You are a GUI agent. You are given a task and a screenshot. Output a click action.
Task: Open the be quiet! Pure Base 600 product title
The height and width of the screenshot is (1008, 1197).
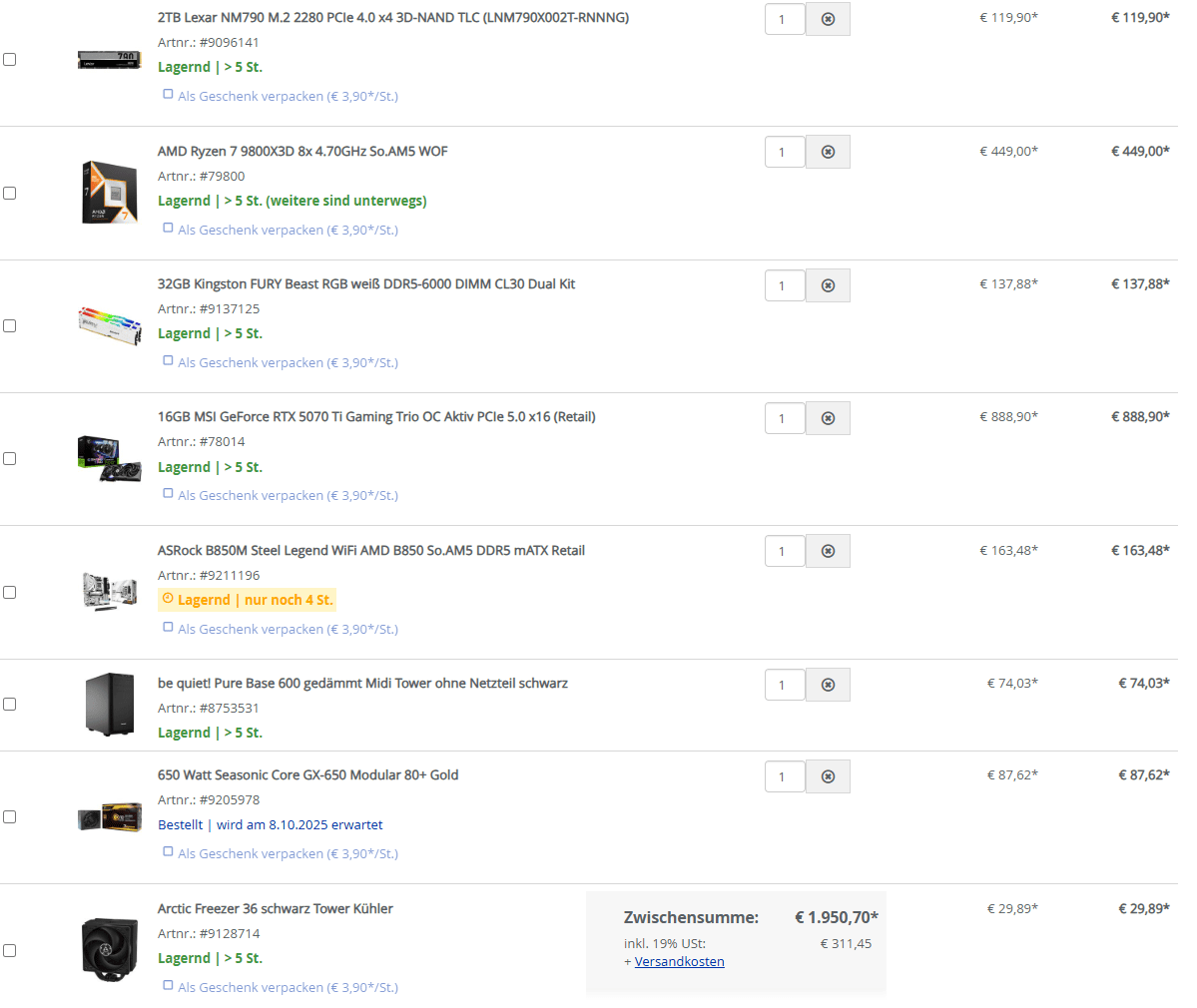coord(362,684)
